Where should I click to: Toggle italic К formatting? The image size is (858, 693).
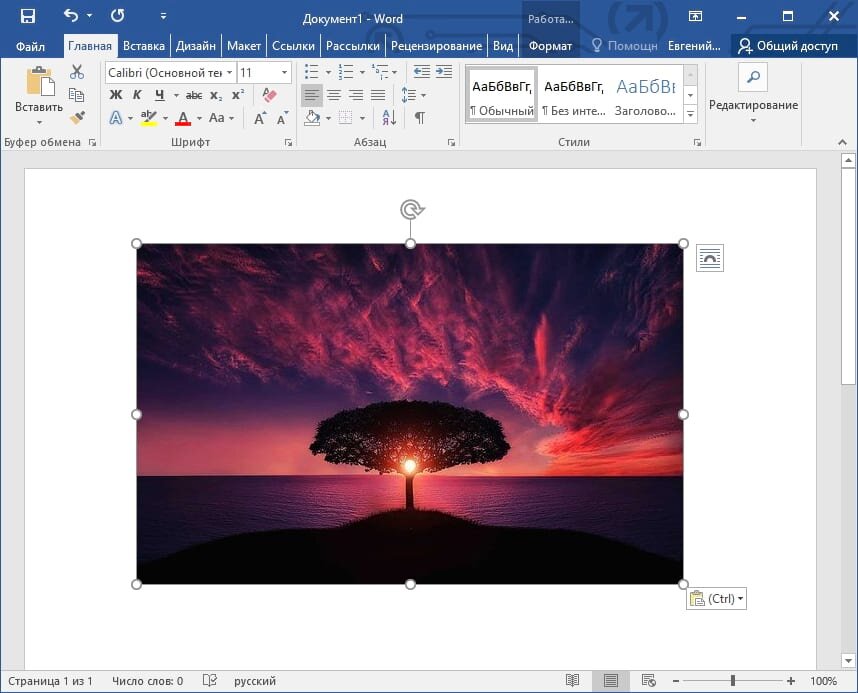coord(137,95)
